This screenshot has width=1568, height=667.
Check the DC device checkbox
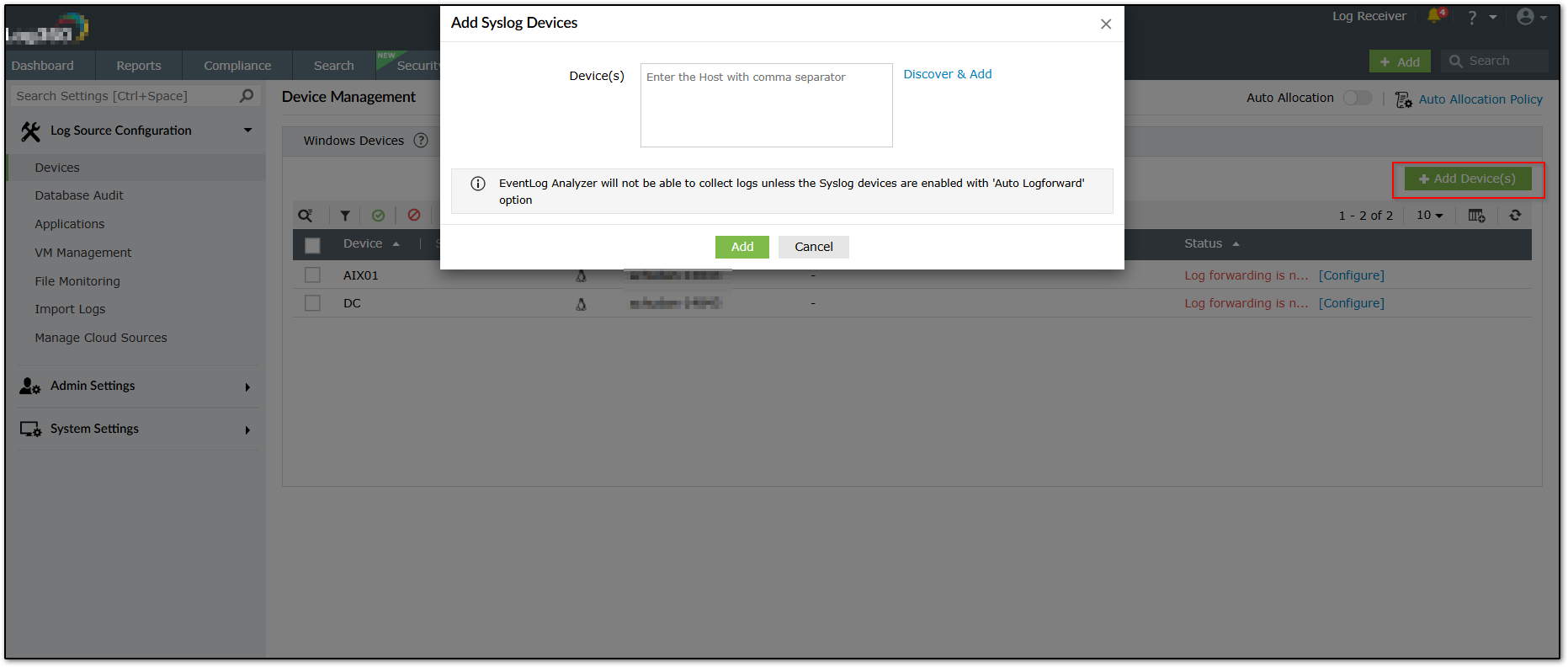pyautogui.click(x=312, y=303)
